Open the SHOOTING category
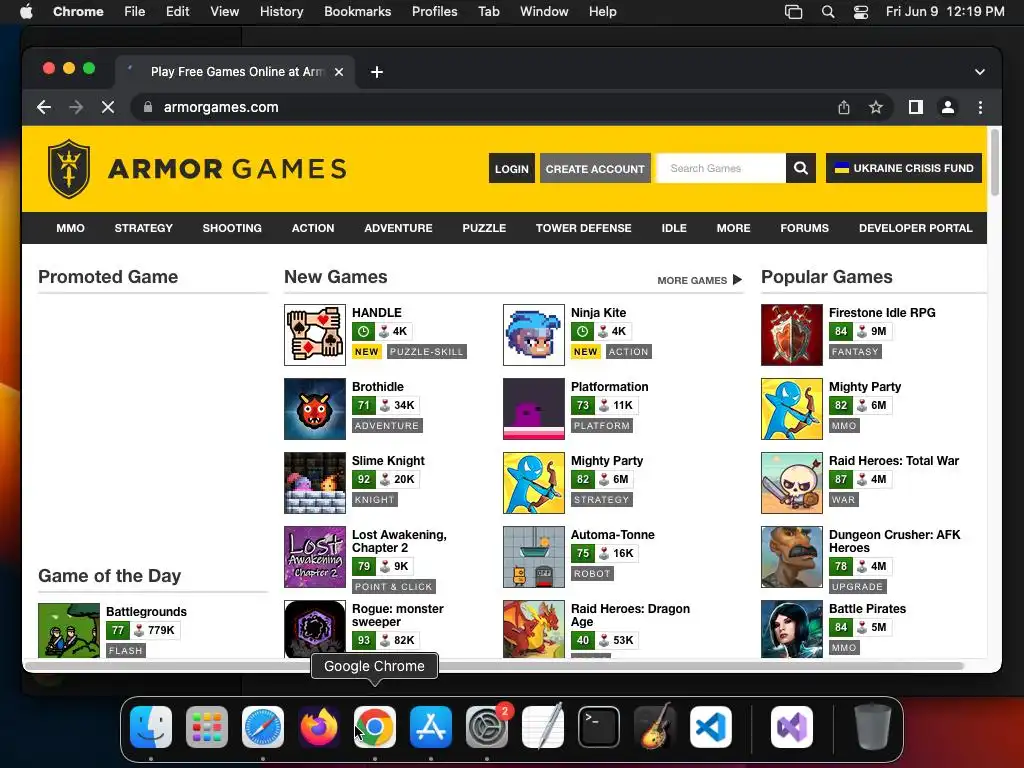Viewport: 1024px width, 768px height. [232, 228]
